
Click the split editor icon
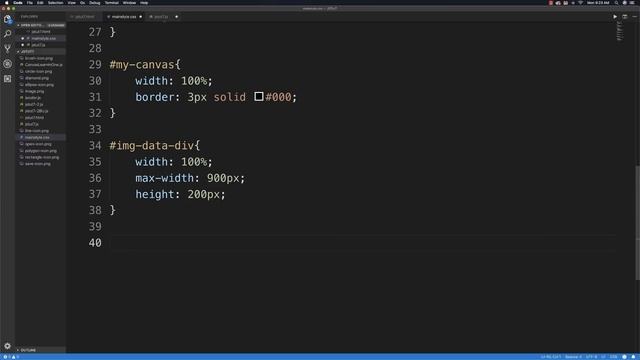pyautogui.click(x=624, y=17)
